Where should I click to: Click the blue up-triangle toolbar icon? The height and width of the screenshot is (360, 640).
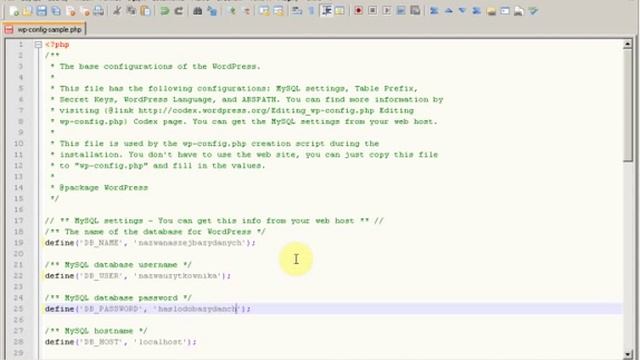pos(449,11)
